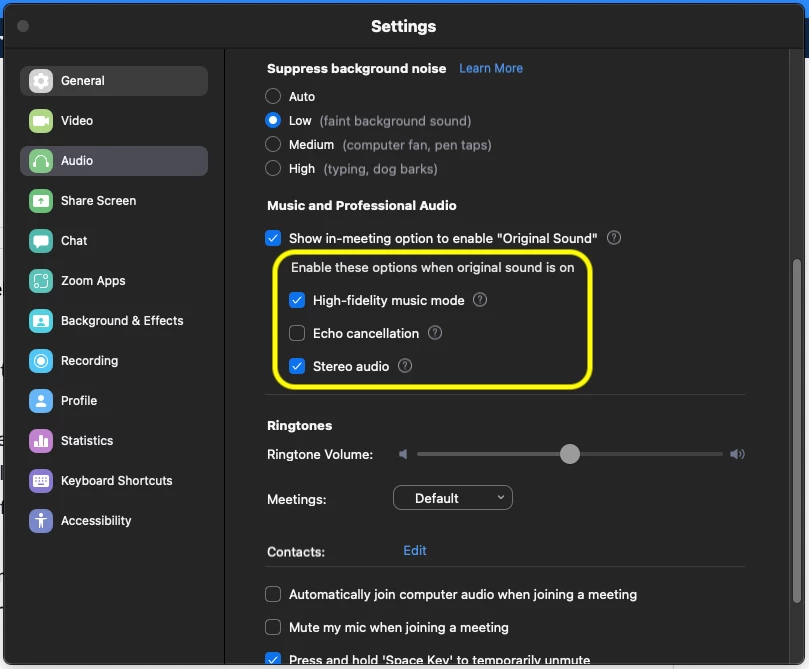Click Edit link for Contacts ringtone
The image size is (809, 669).
(x=415, y=550)
